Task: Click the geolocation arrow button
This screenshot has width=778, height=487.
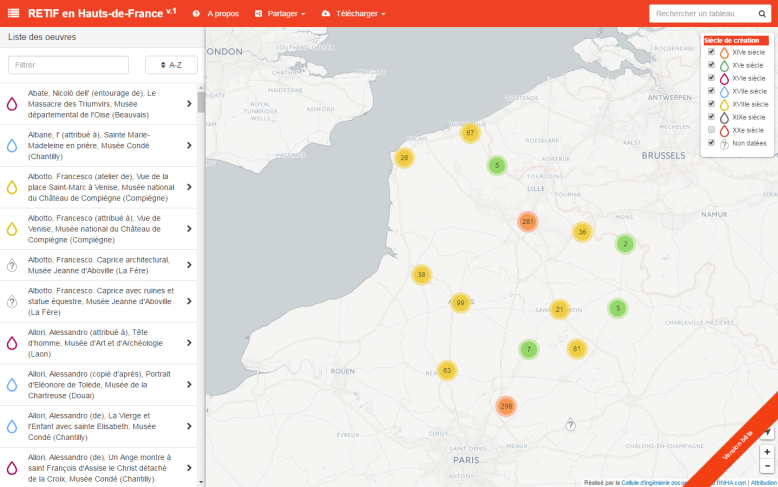Action: click(767, 432)
